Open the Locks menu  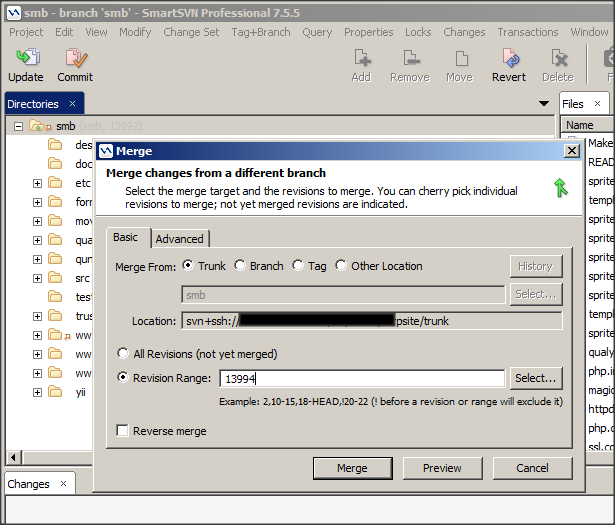(418, 32)
